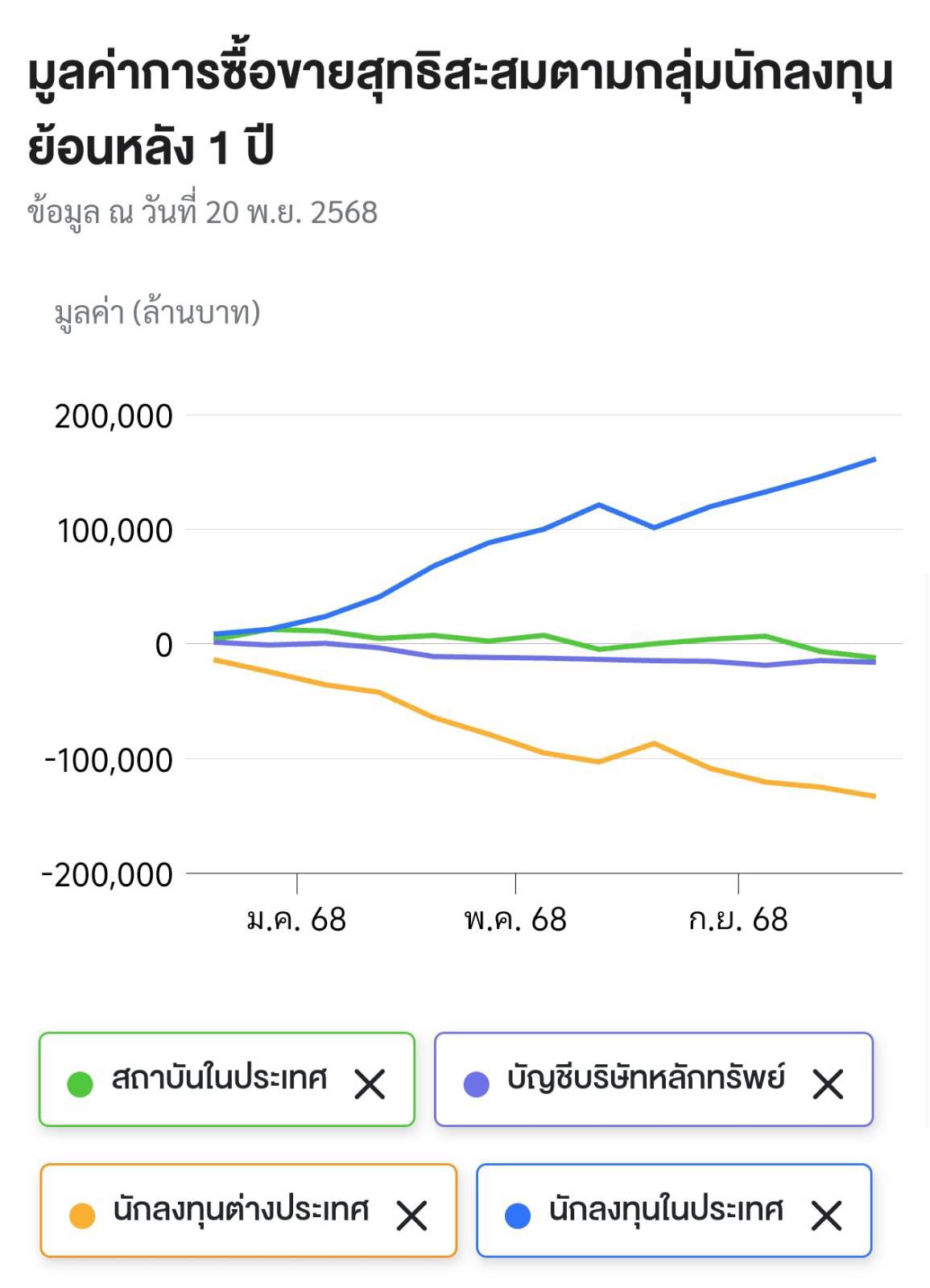930x1288 pixels.
Task: Click the ก.ย. 68 axis label
Action: pos(738,919)
